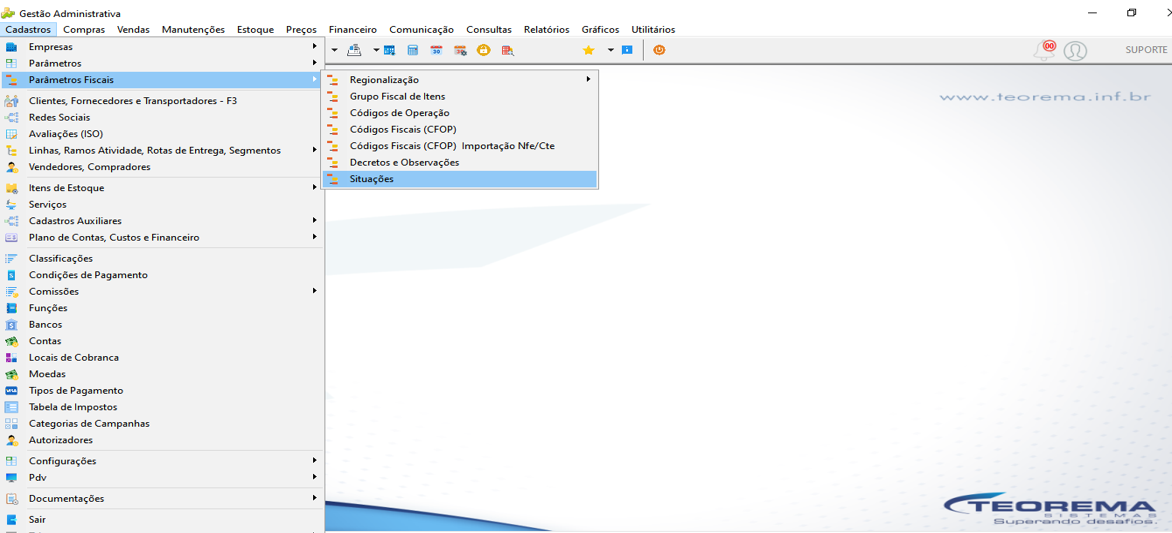Click the yellow favorites star icon
The width and height of the screenshot is (1172, 533).
pos(588,50)
